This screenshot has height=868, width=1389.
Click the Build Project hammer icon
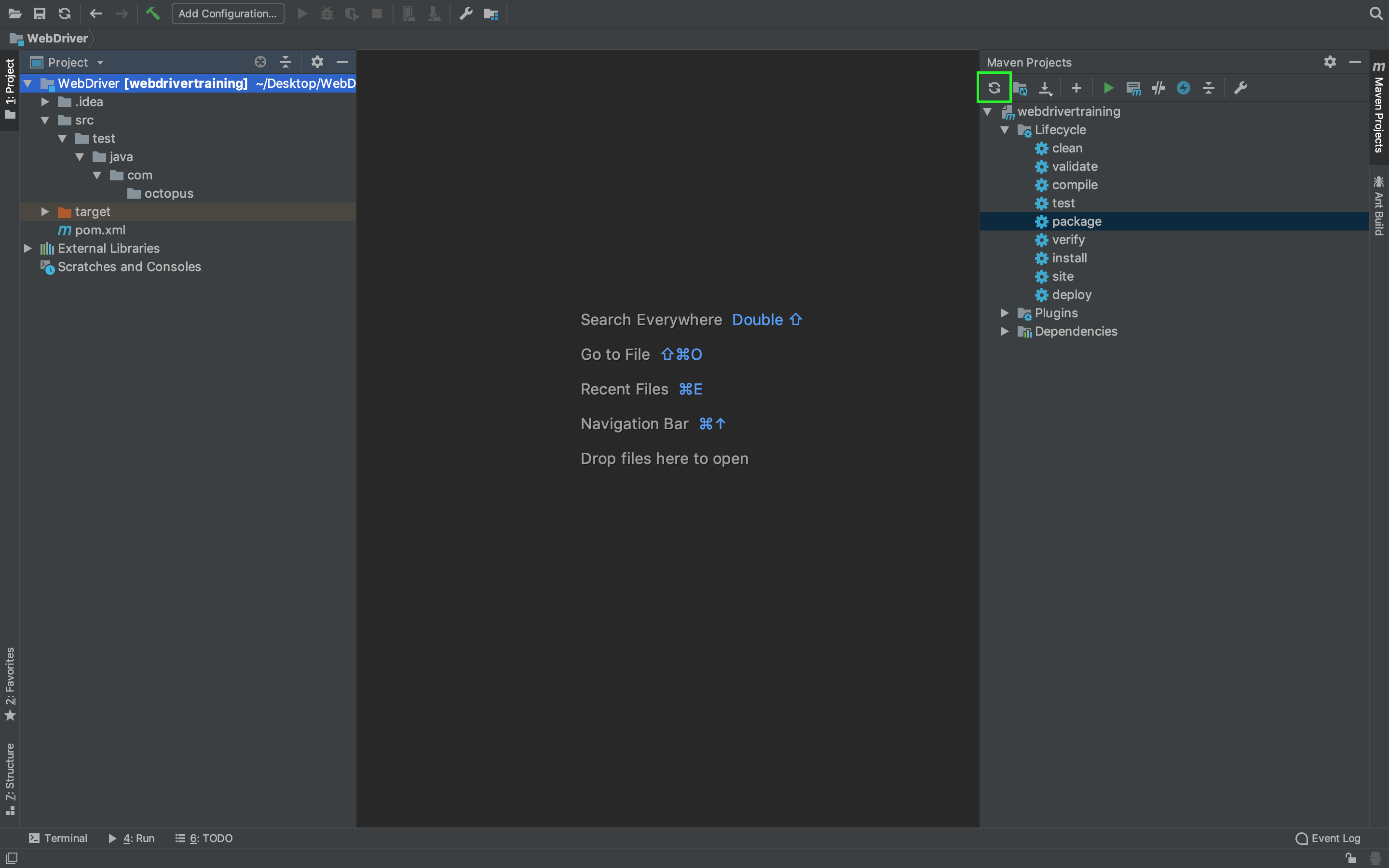[153, 13]
